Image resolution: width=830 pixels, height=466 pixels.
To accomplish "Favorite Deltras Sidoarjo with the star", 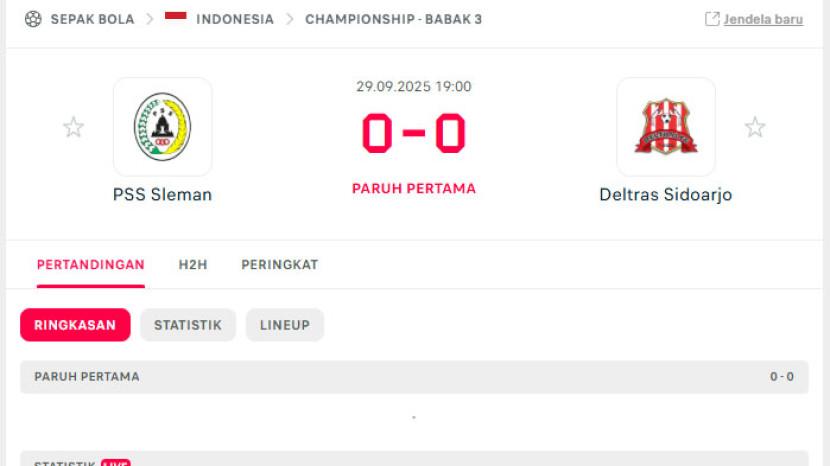I will [755, 127].
